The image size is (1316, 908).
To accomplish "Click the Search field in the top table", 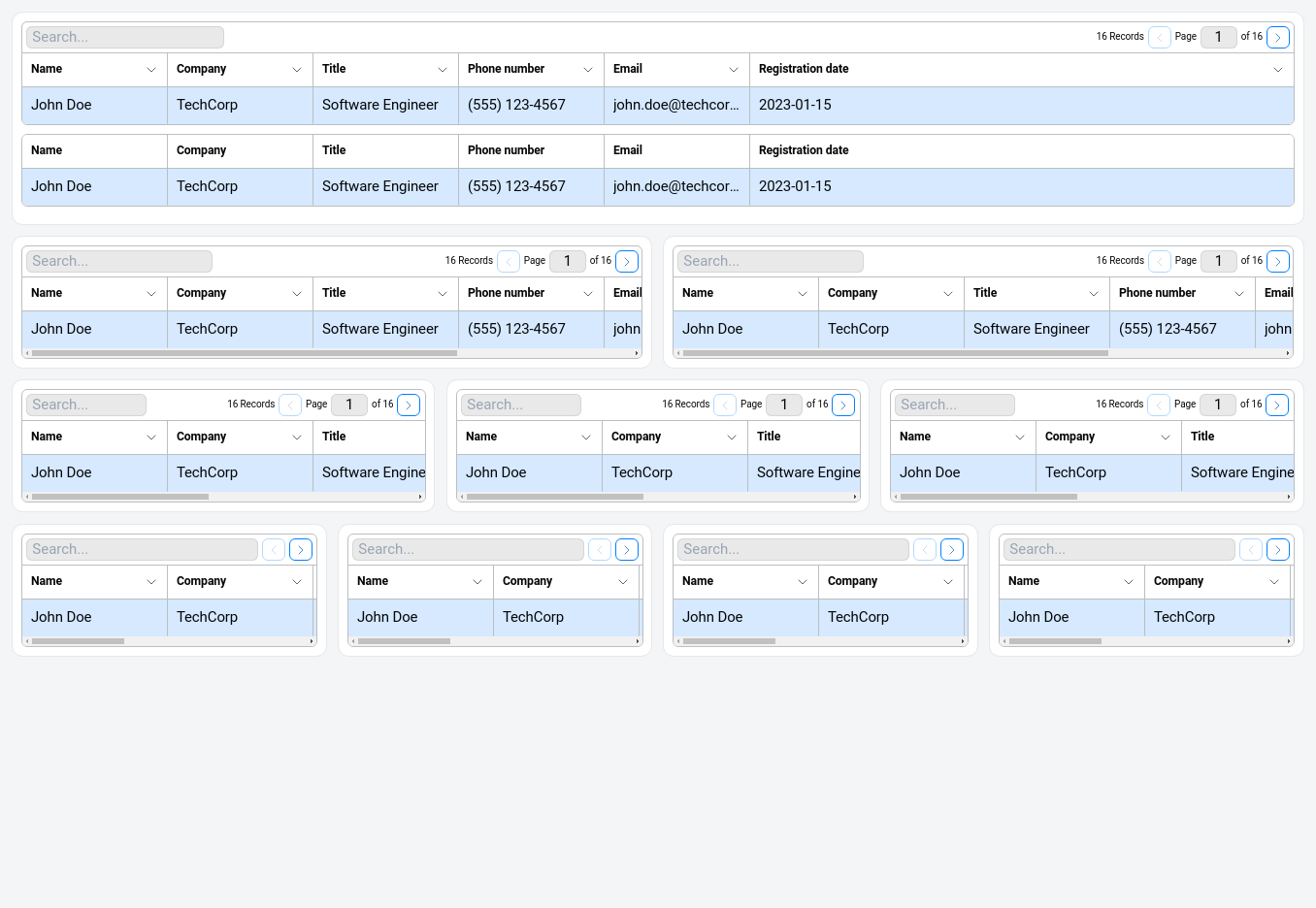I will (x=125, y=37).
